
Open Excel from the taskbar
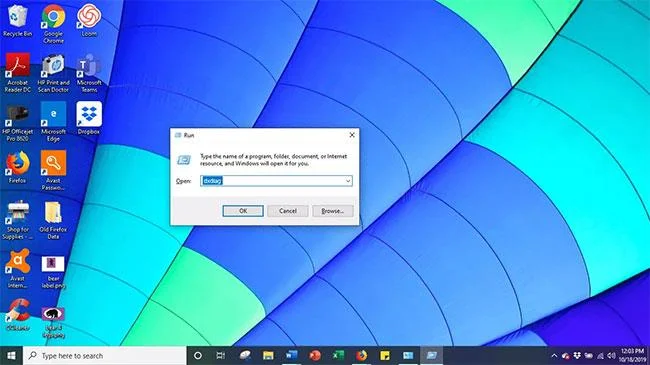click(338, 355)
